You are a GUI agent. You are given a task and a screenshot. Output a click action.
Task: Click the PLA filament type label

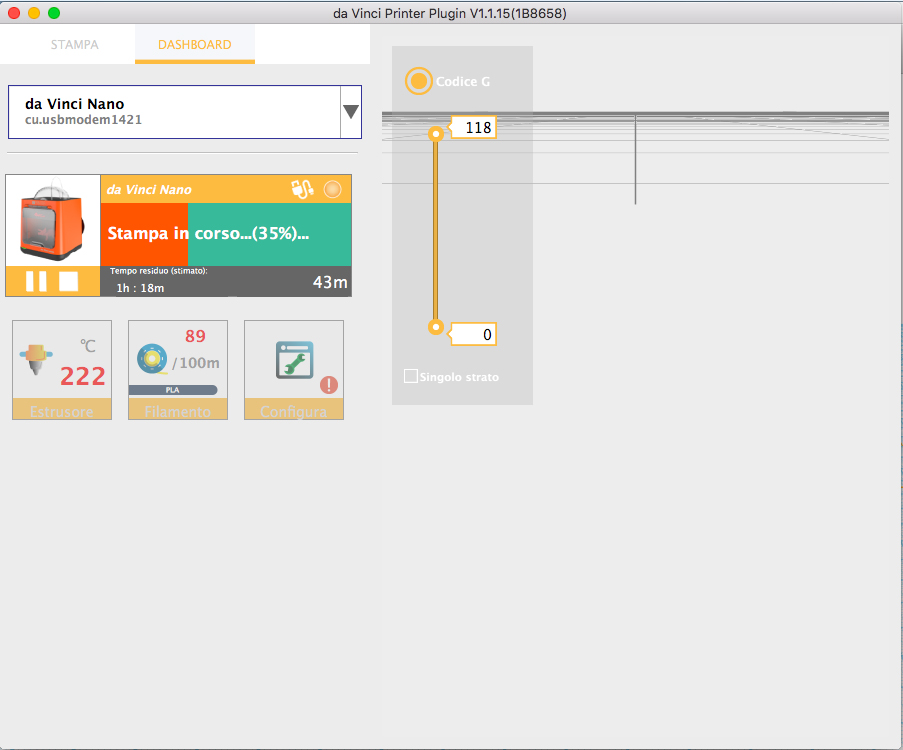[x=173, y=390]
